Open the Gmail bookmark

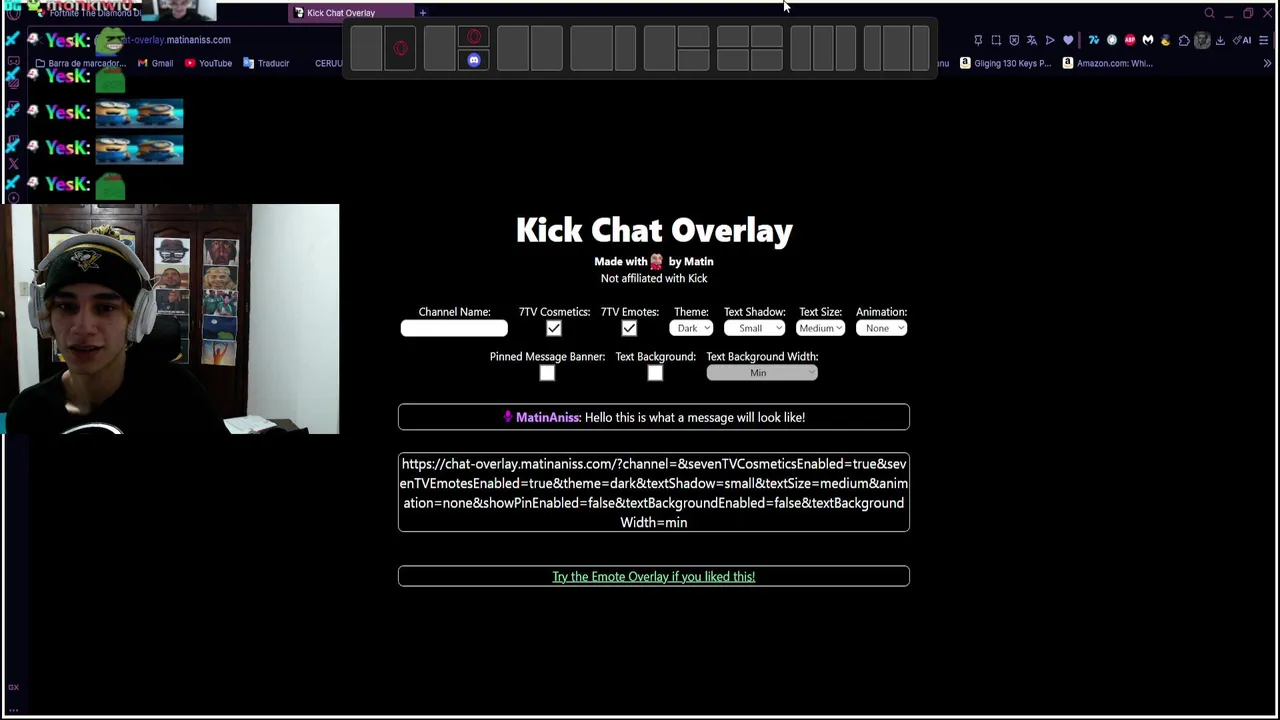point(156,63)
